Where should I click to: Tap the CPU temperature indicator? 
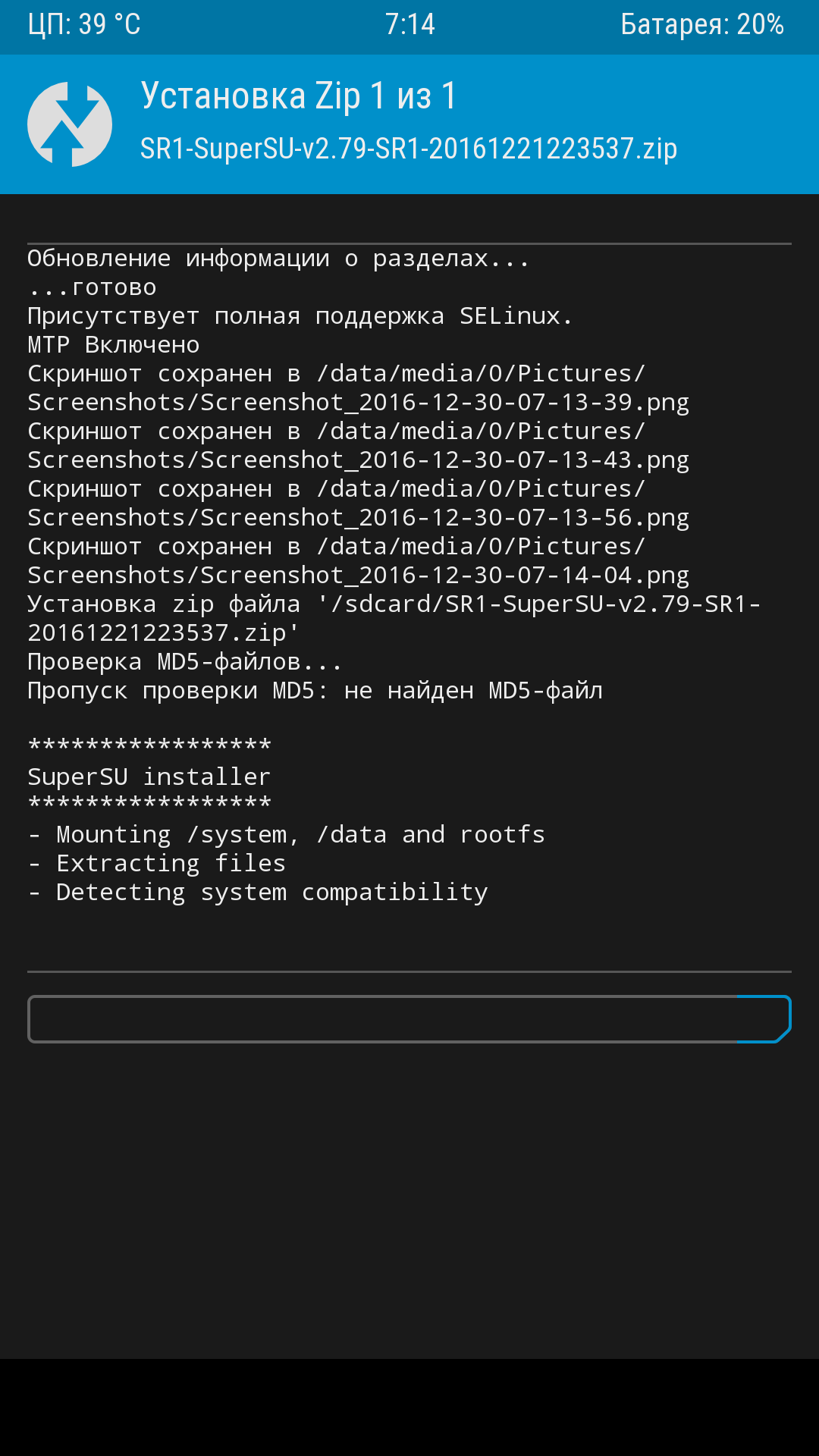pos(84,25)
